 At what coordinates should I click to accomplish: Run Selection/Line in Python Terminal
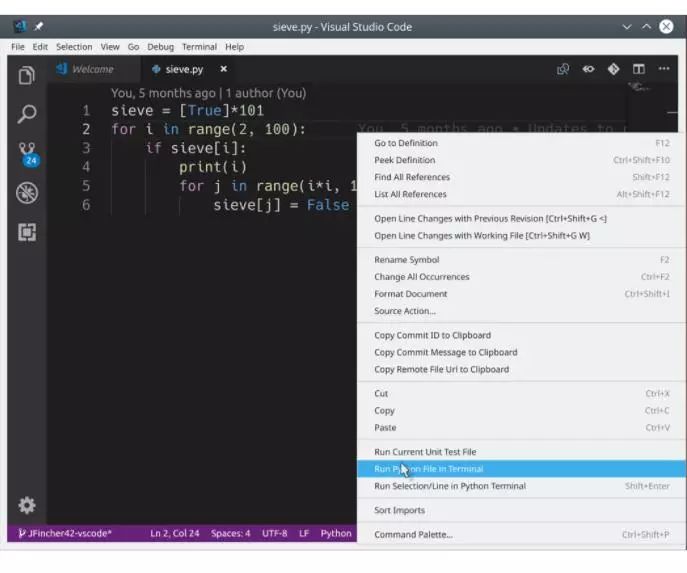click(x=521, y=486)
